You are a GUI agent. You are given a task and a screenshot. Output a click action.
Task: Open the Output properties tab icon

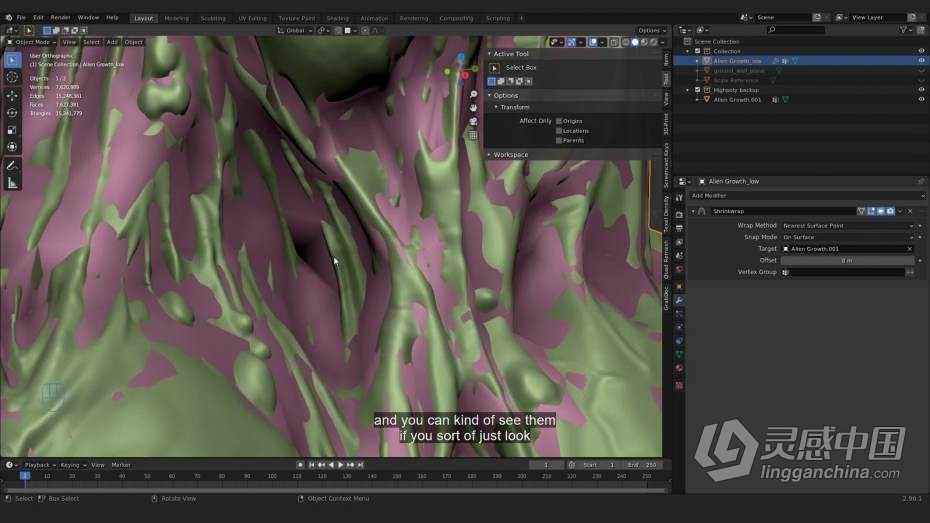click(679, 228)
